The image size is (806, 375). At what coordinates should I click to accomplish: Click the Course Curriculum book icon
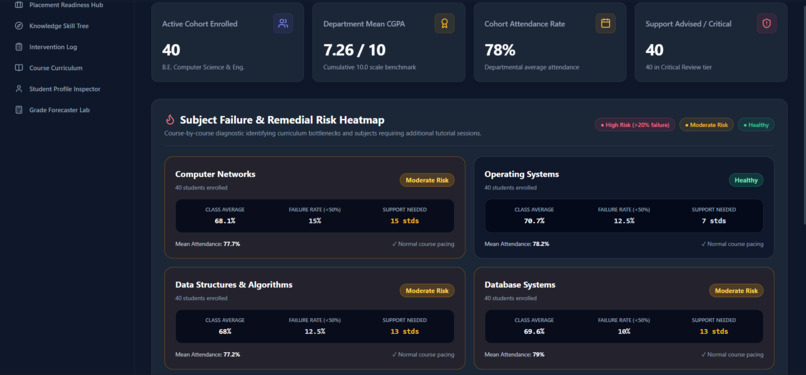point(19,68)
